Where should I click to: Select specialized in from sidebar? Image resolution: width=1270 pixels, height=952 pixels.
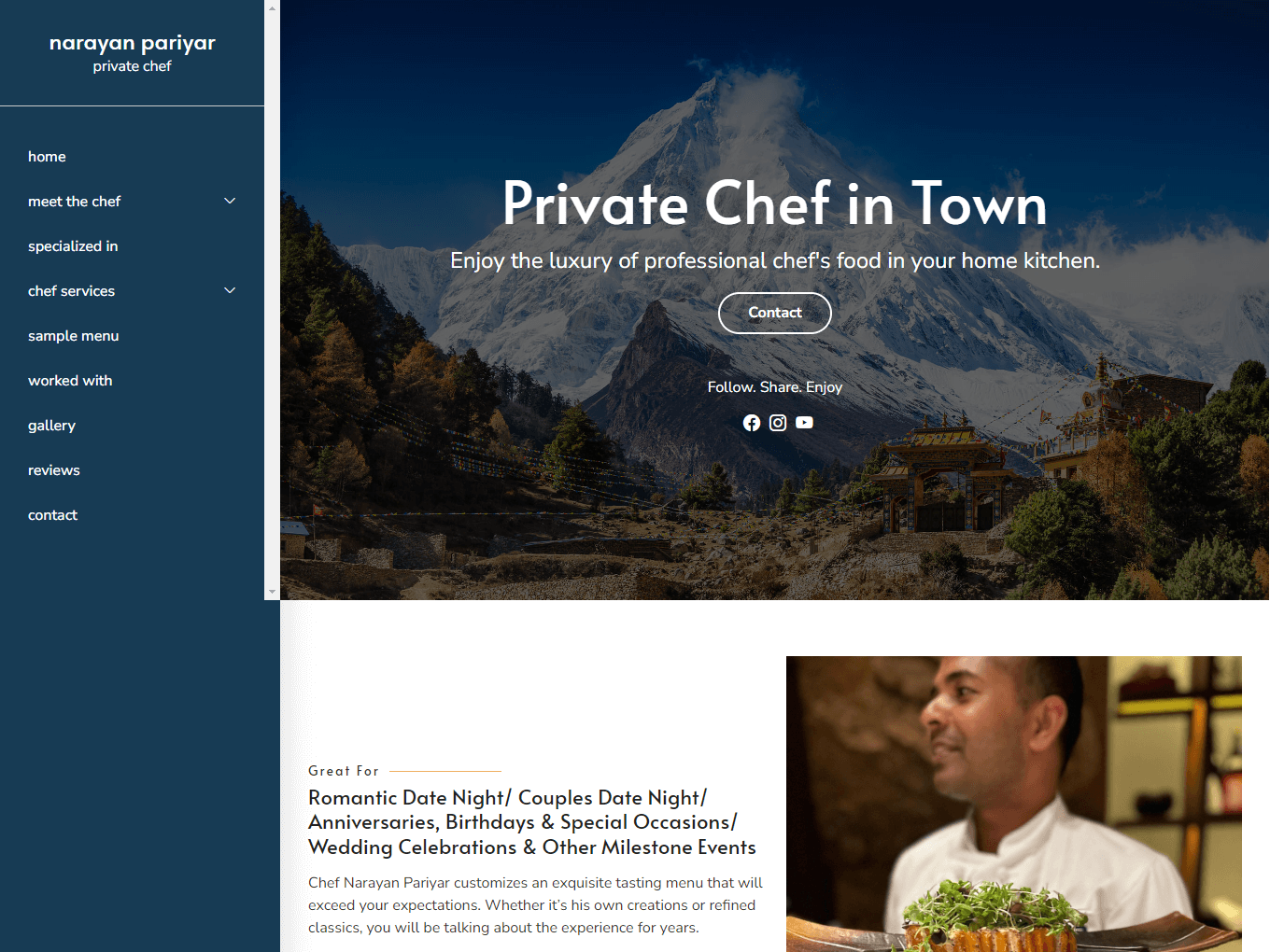click(73, 246)
